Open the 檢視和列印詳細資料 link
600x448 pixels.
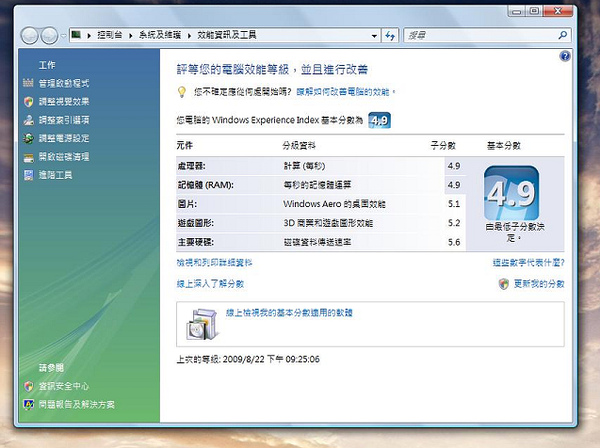[214, 263]
